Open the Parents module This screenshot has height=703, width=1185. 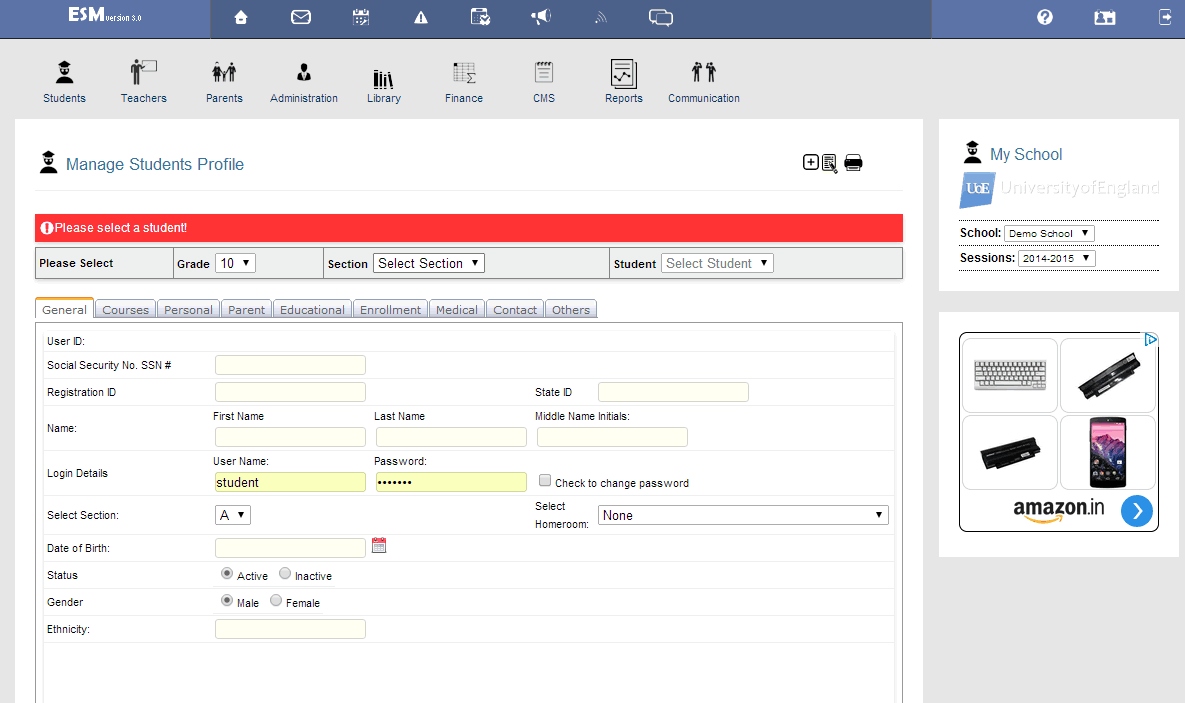tap(224, 82)
